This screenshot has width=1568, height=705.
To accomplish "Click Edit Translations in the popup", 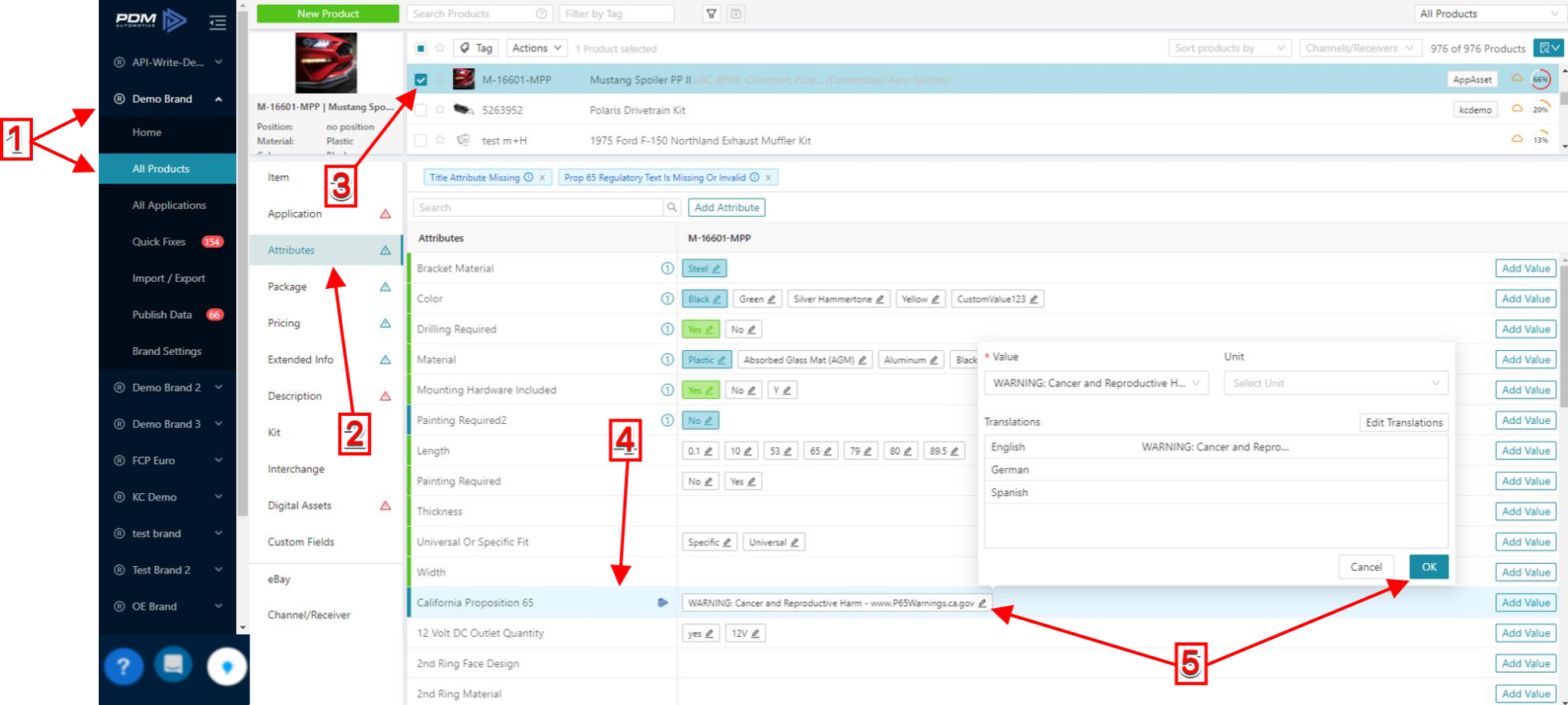I will [x=1404, y=422].
